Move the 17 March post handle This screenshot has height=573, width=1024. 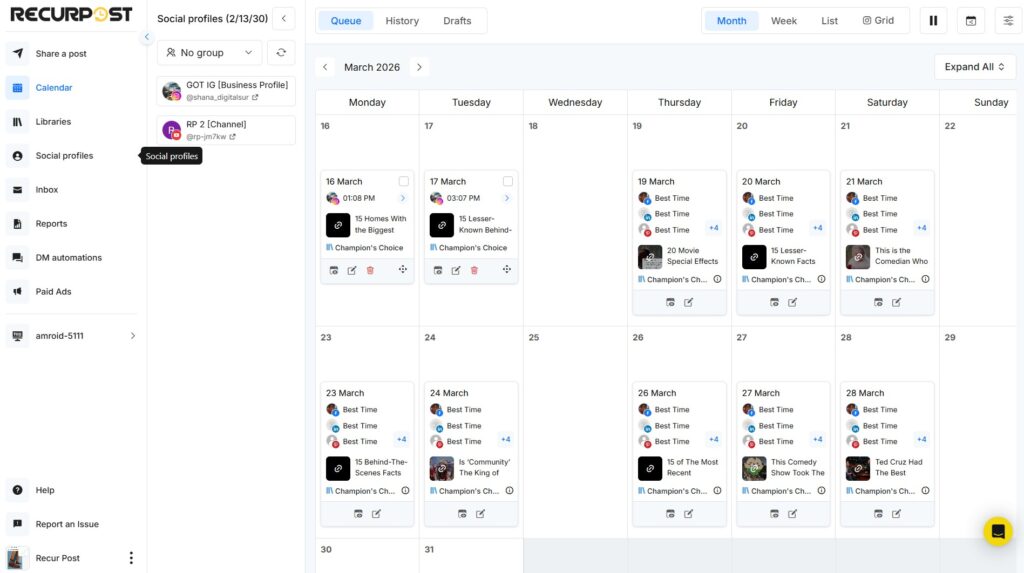tap(507, 269)
